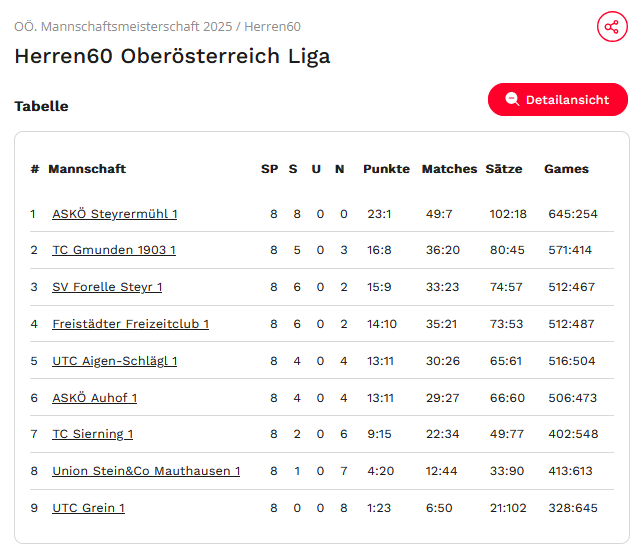This screenshot has height=558, width=642.
Task: Click the breadcrumb OÖ. Mannschaftsmeisterschaft 2025 / Herren60
Action: 158,27
